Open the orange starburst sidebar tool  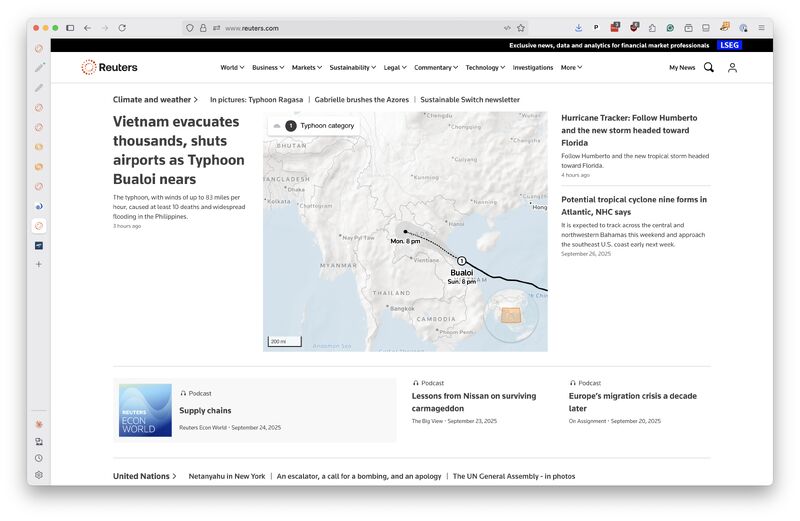[x=39, y=424]
